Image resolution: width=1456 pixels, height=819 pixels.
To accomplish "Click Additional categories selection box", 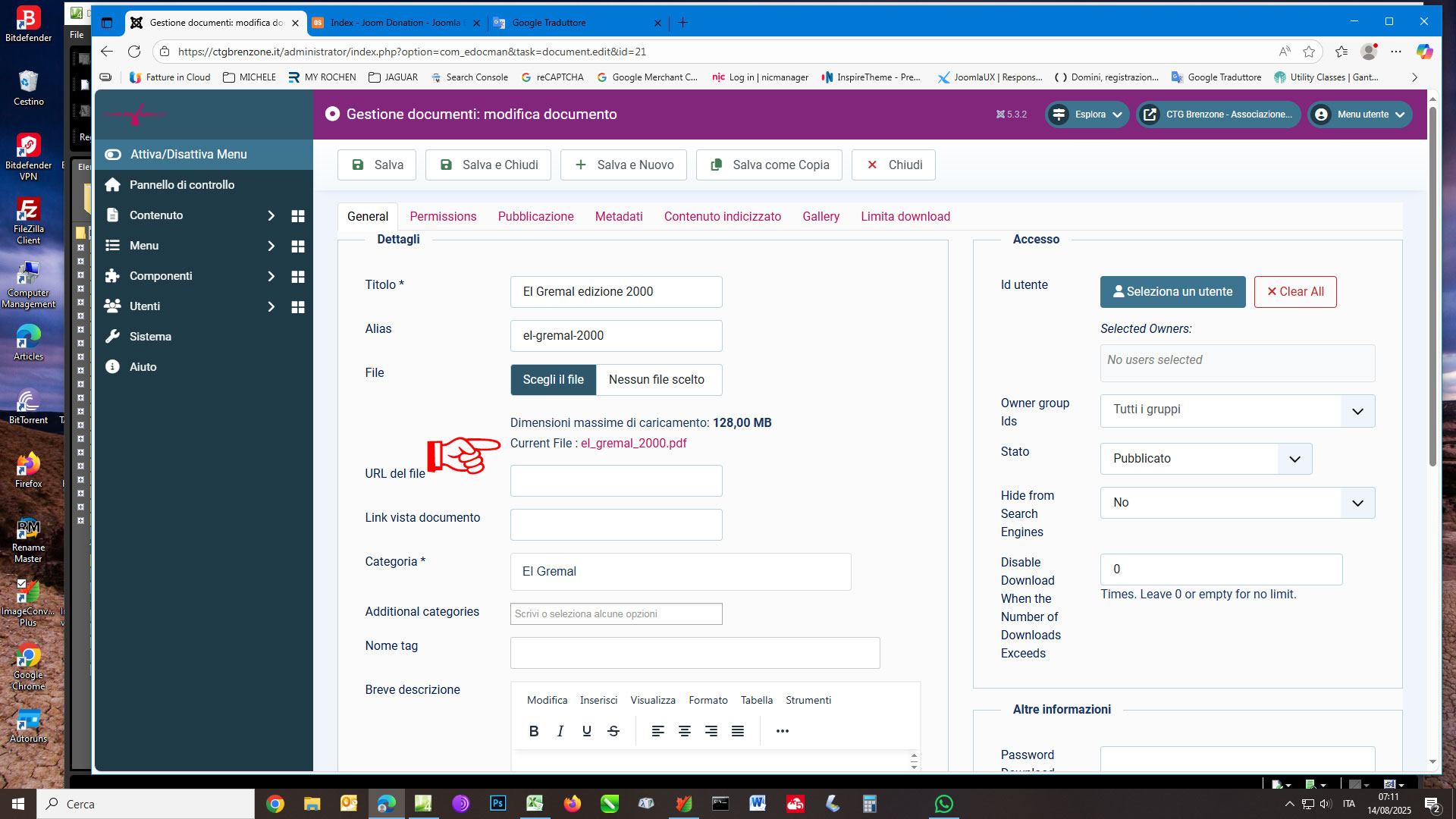I will (616, 614).
